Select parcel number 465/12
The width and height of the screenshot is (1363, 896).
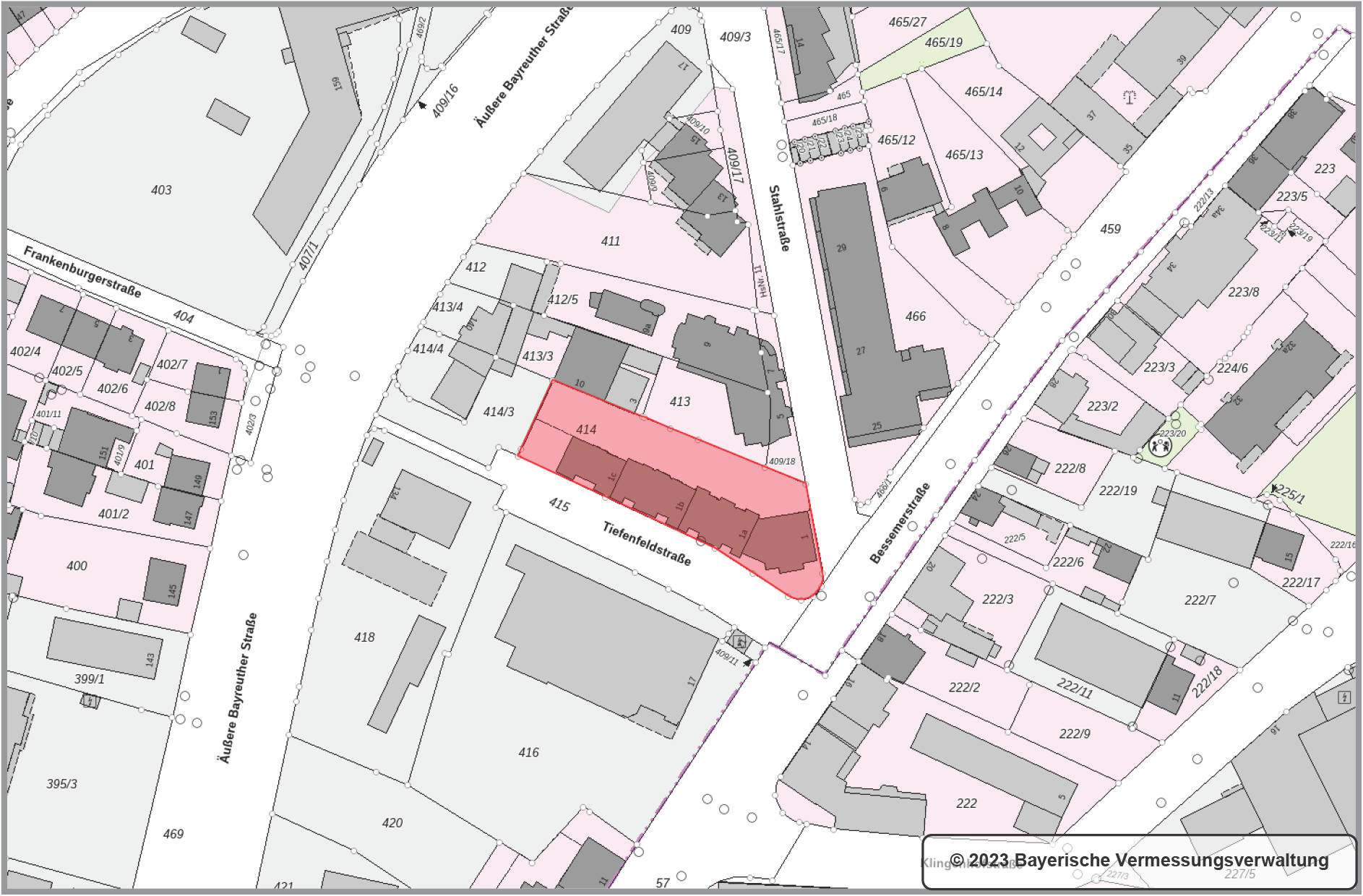(x=896, y=139)
